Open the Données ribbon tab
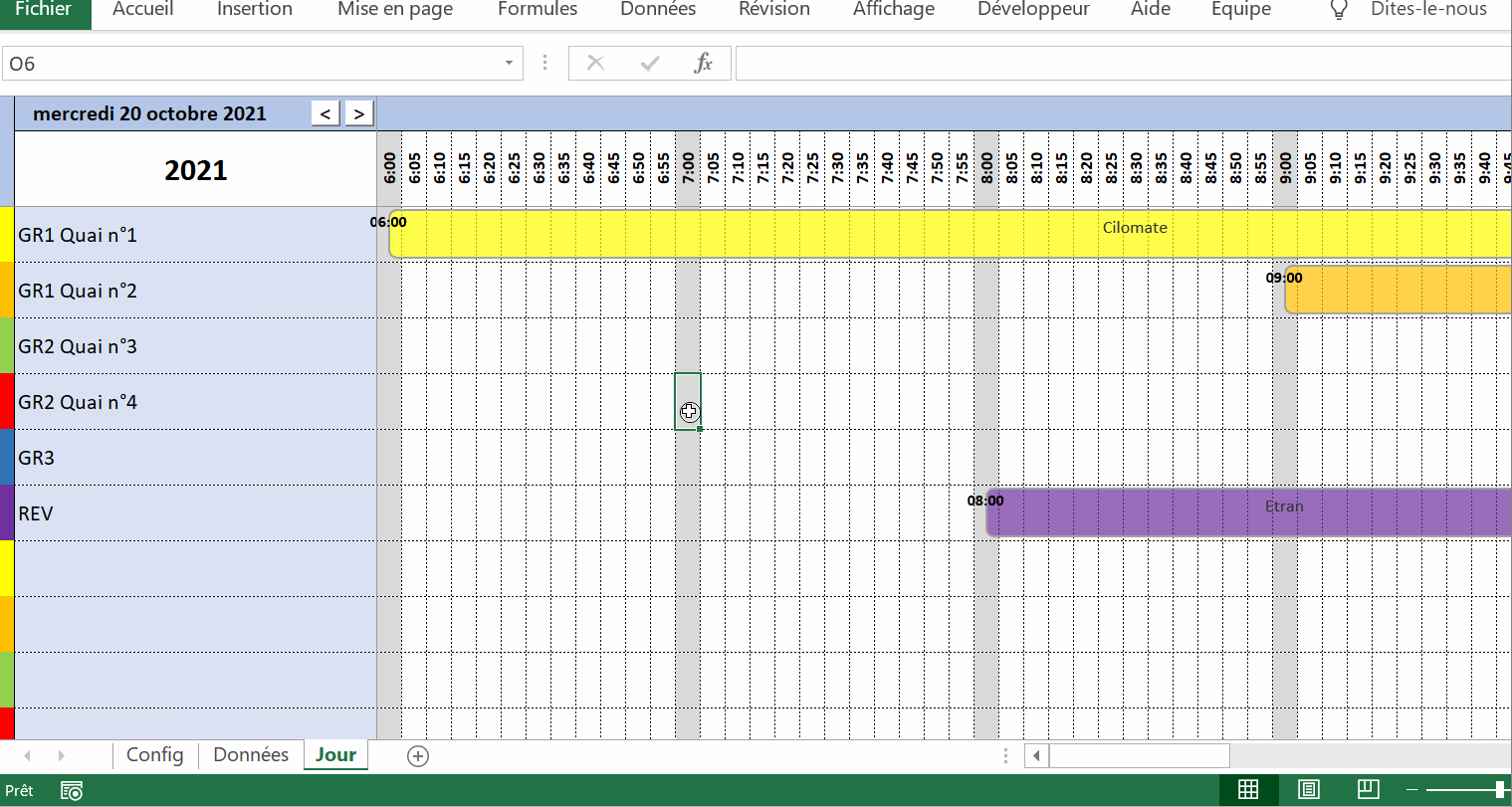This screenshot has width=1512, height=807. (x=658, y=10)
